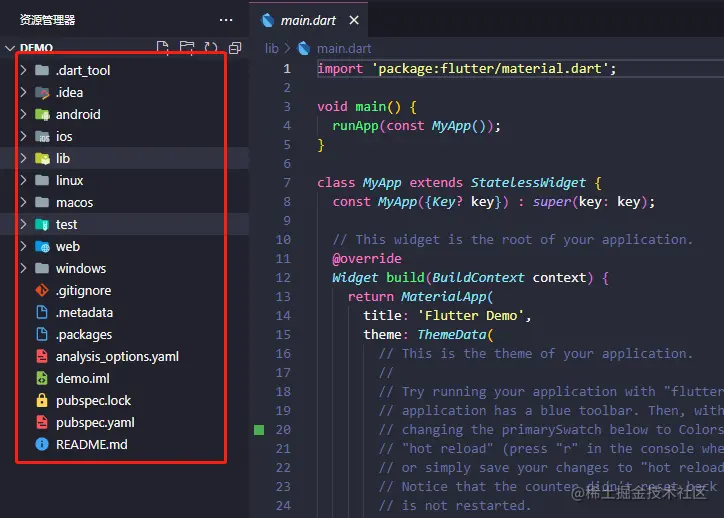The width and height of the screenshot is (724, 518).
Task: Click the yaml icon beside analysis_options.yaml
Action: (x=42, y=356)
